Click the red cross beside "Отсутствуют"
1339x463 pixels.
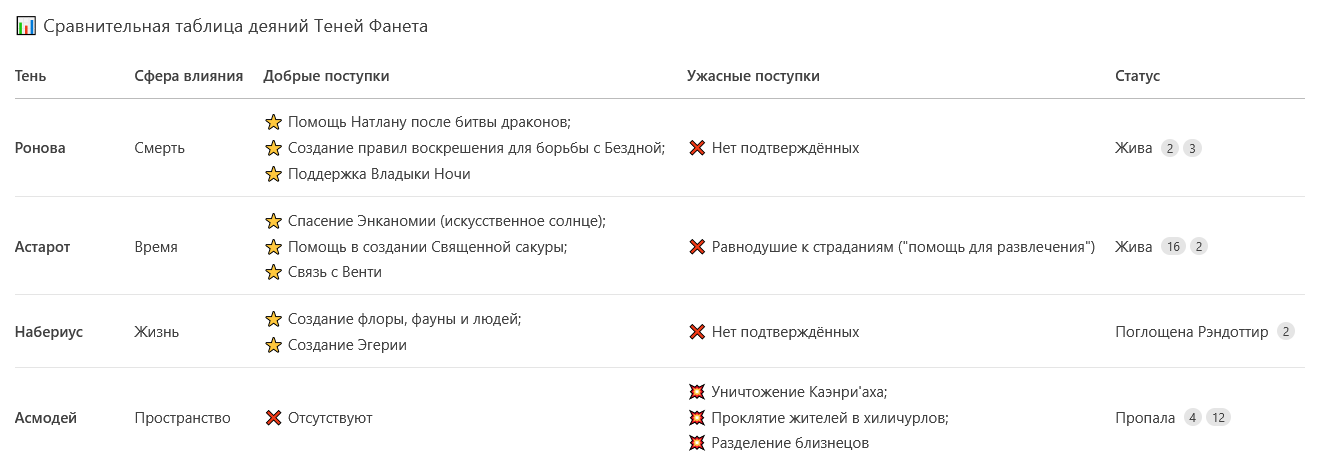[x=273, y=418]
